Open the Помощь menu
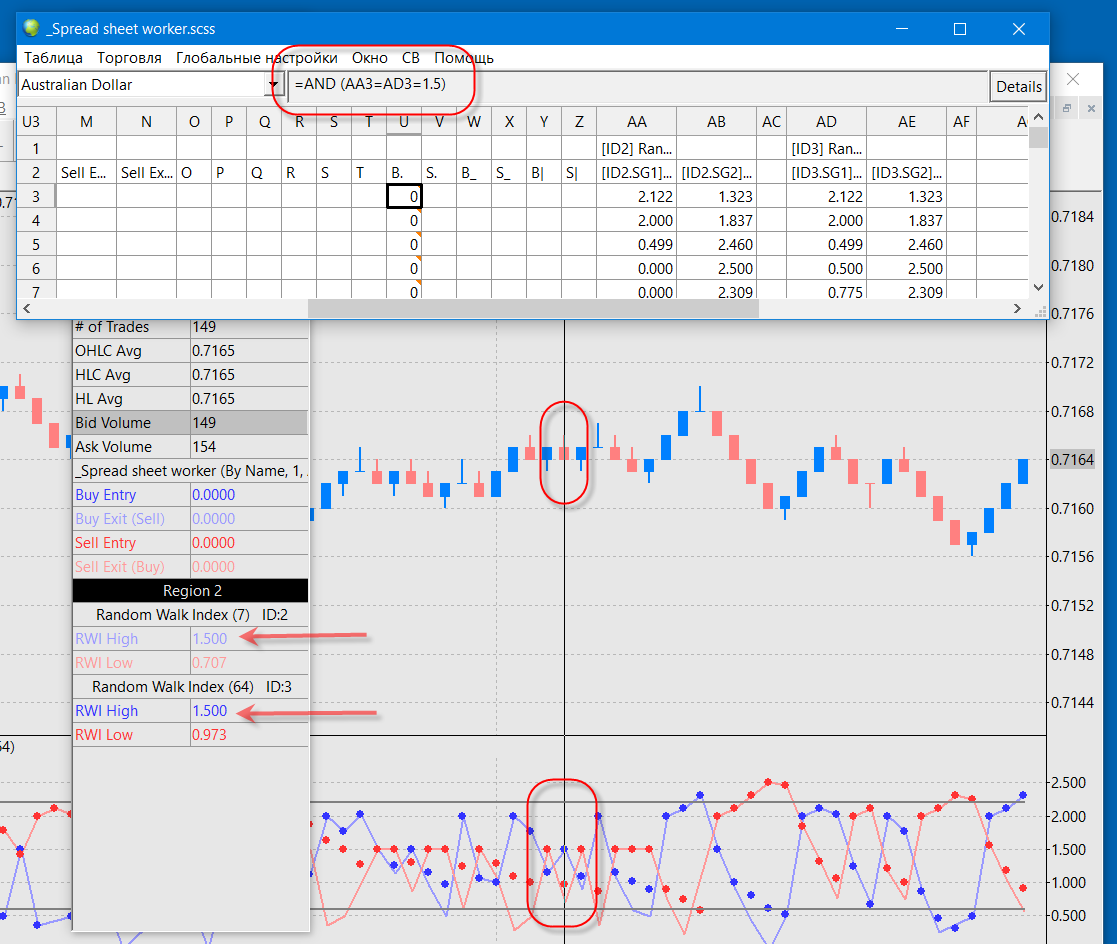Image resolution: width=1117 pixels, height=944 pixels. pyautogui.click(x=464, y=58)
